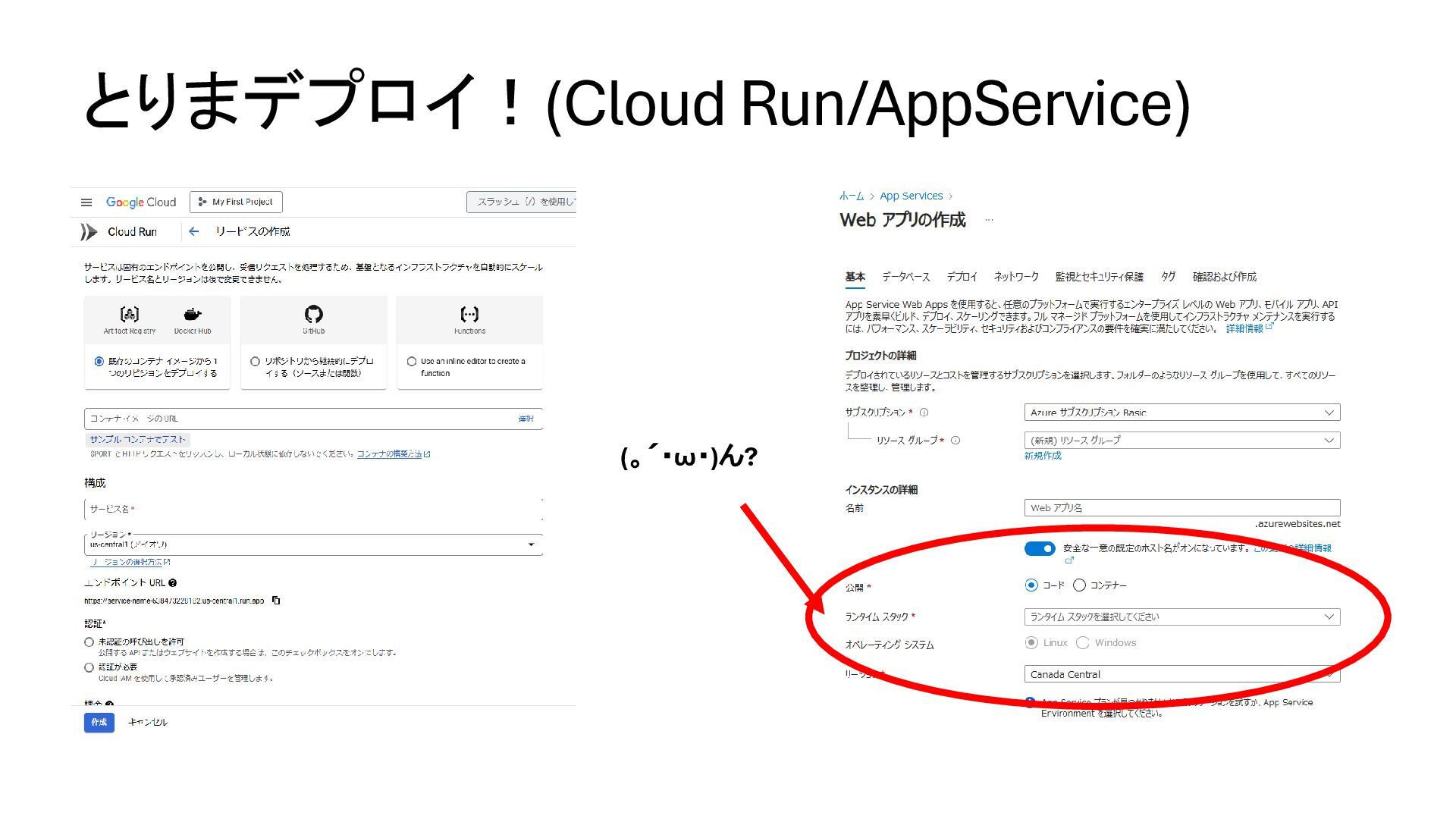This screenshot has height=819, width=1456.
Task: Open the 詳細情報 link in App Service description
Action: coord(1249,328)
